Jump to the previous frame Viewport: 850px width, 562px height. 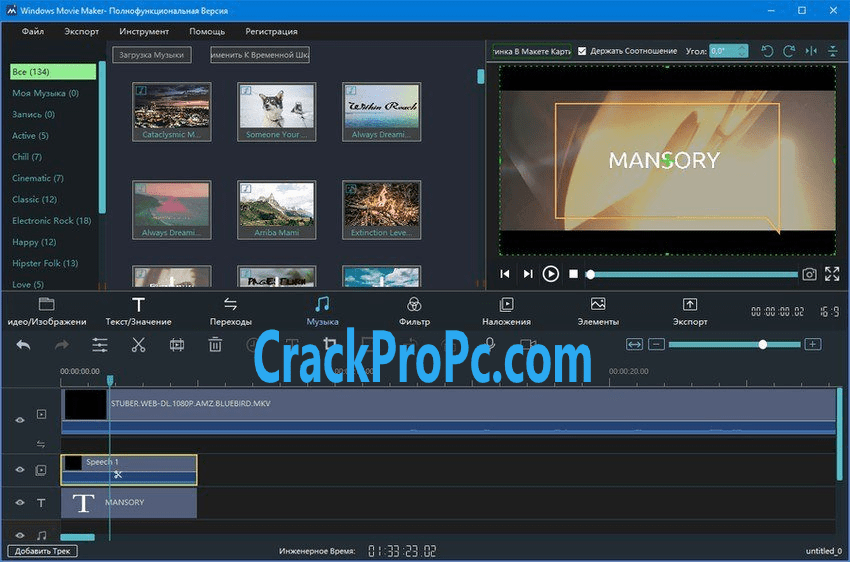click(x=505, y=274)
